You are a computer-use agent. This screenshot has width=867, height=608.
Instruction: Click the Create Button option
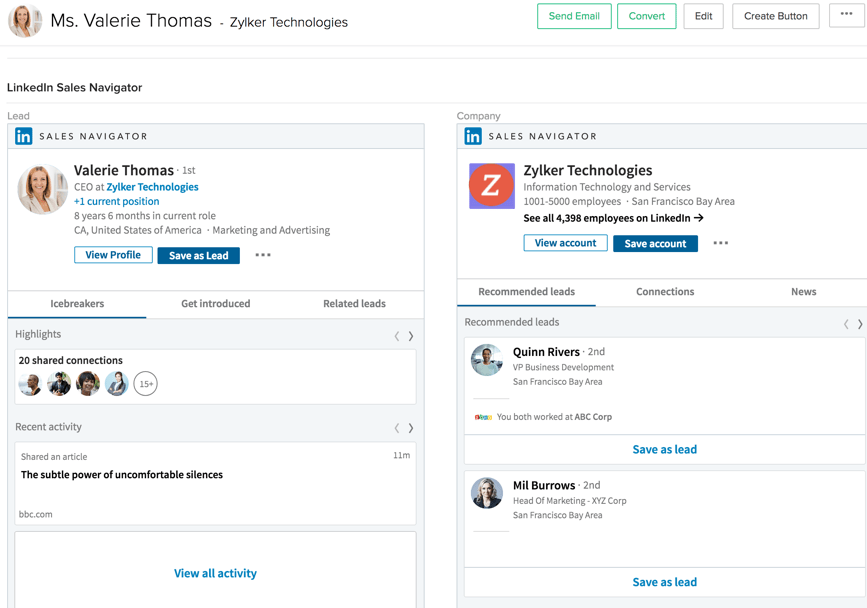[x=776, y=16]
